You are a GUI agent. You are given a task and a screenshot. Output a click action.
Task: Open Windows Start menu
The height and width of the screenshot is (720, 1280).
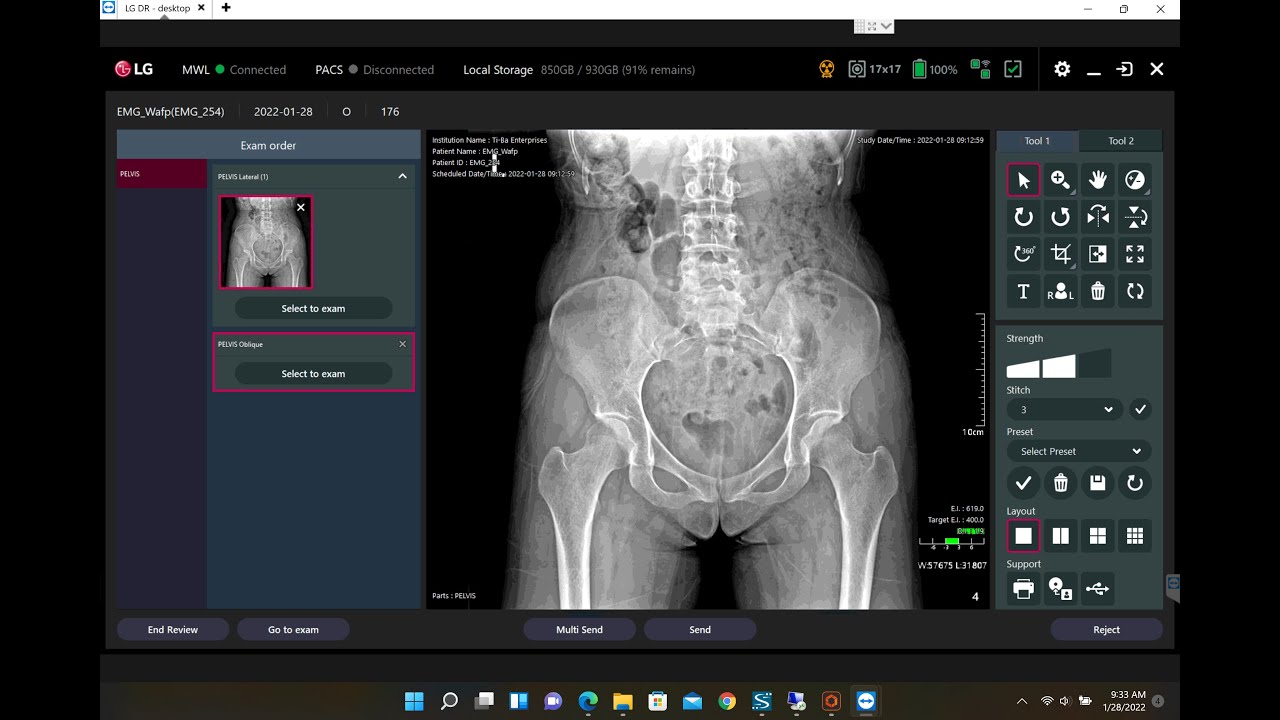coord(414,701)
